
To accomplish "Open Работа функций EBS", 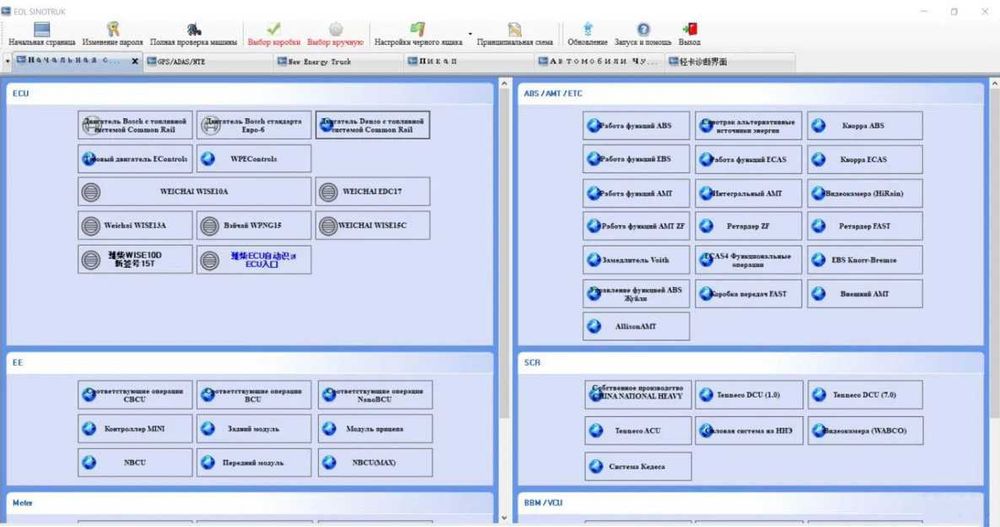I will click(636, 159).
